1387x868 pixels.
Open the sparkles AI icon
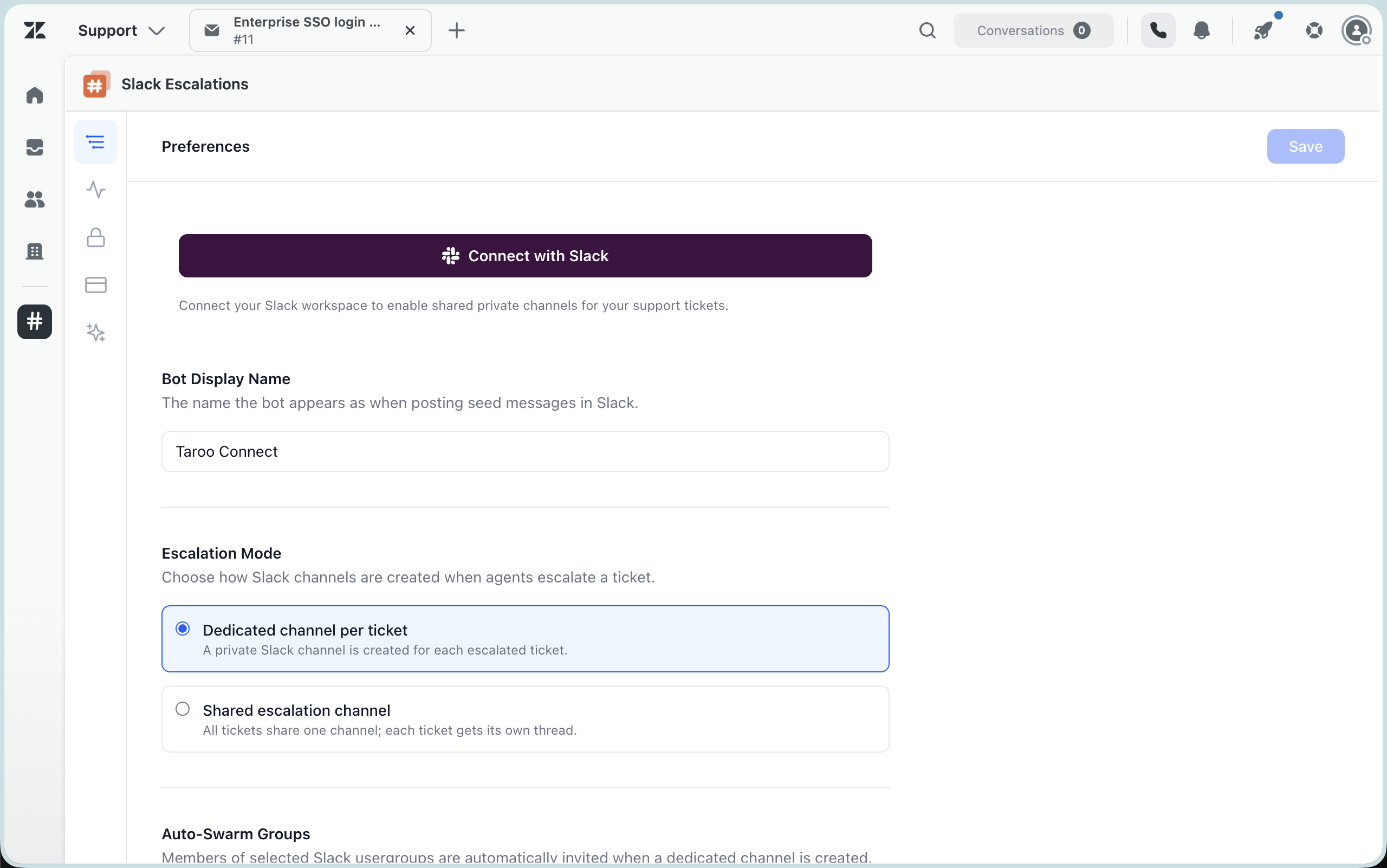point(95,332)
